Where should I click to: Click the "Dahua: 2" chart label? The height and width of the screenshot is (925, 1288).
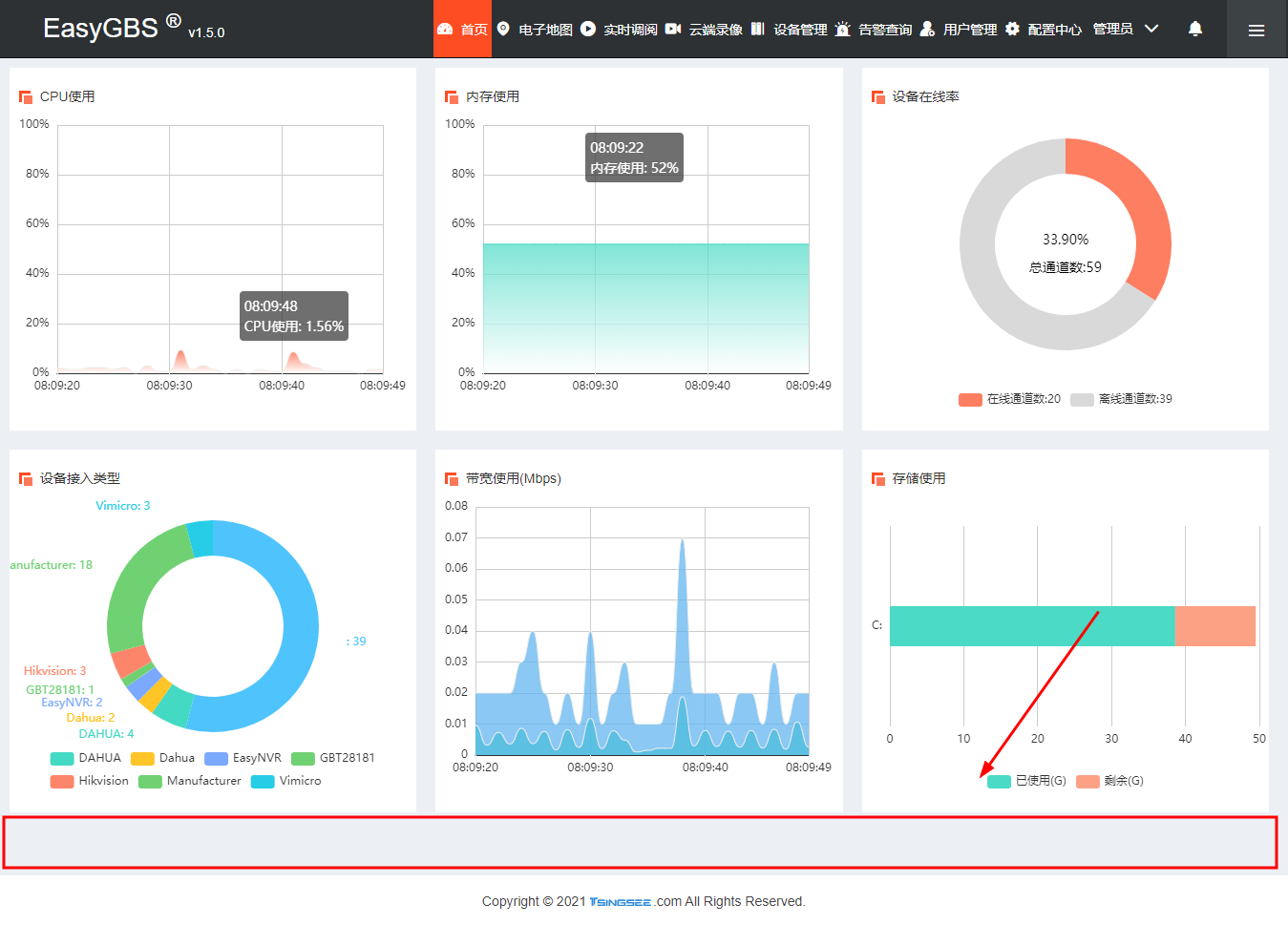coord(91,718)
